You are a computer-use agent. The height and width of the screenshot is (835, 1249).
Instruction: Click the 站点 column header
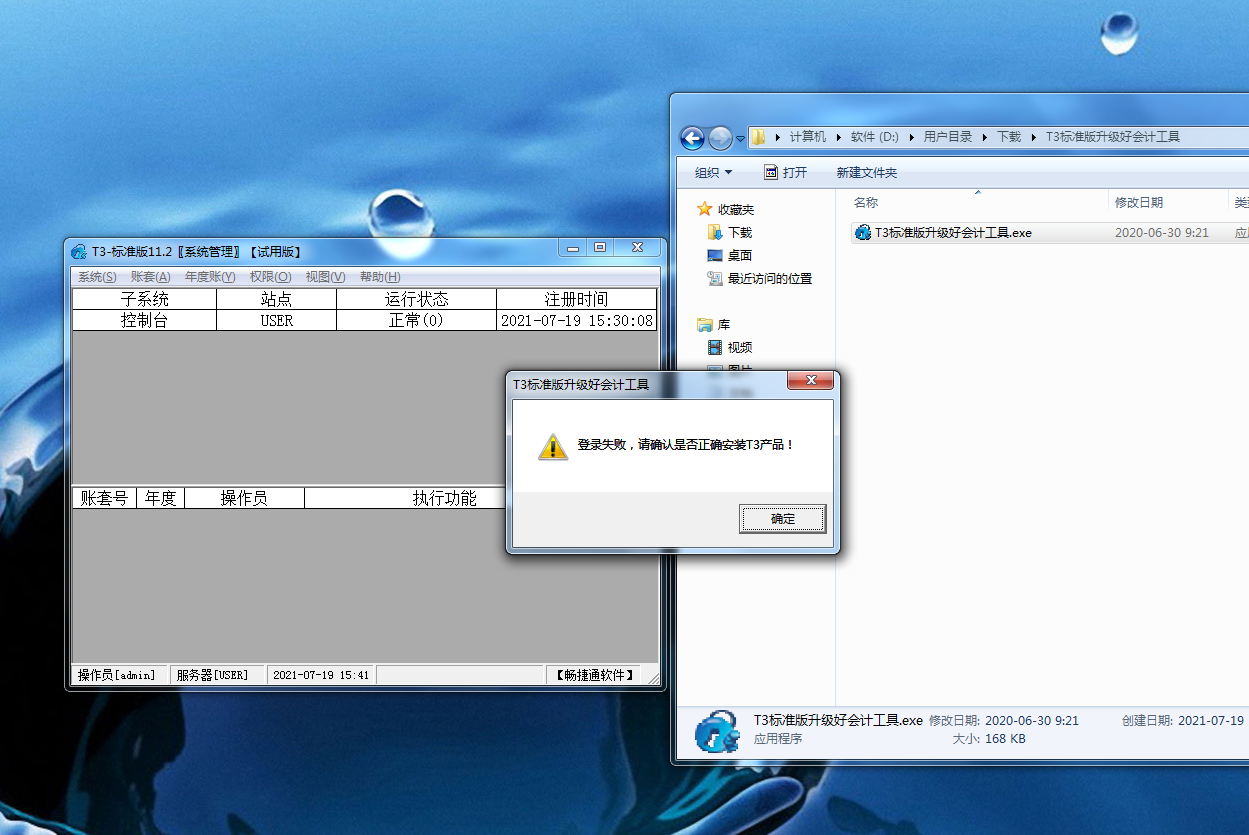click(277, 299)
